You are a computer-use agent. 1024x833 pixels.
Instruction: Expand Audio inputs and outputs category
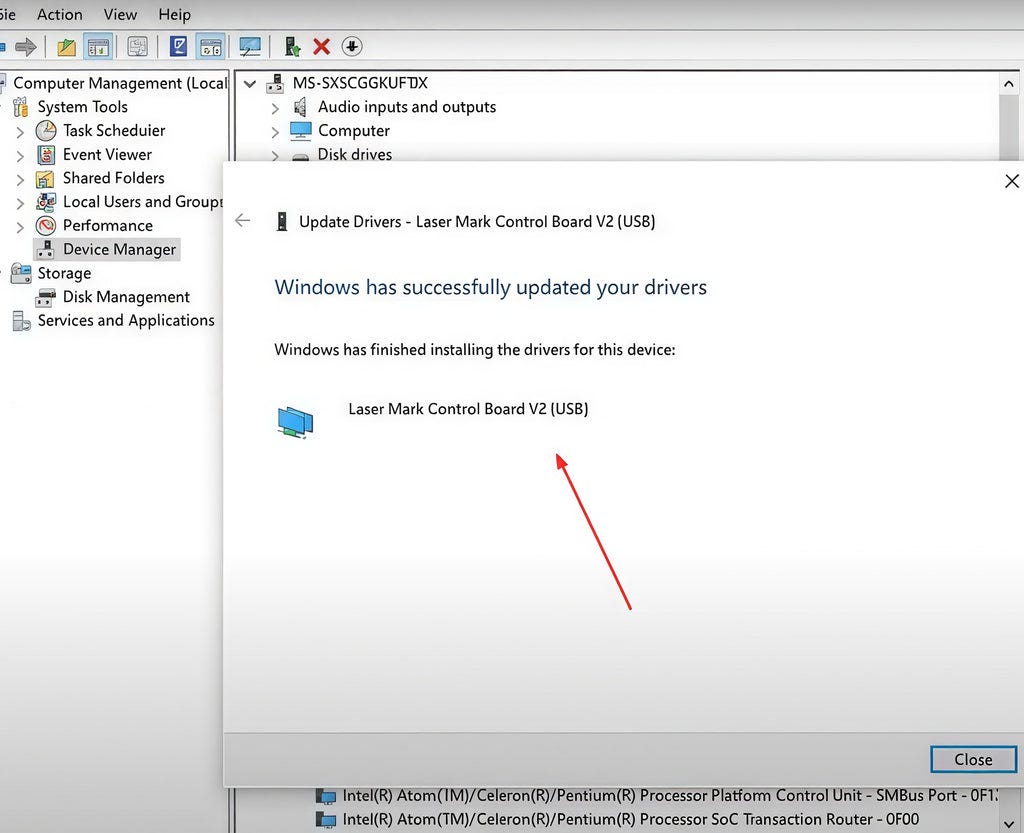(275, 108)
